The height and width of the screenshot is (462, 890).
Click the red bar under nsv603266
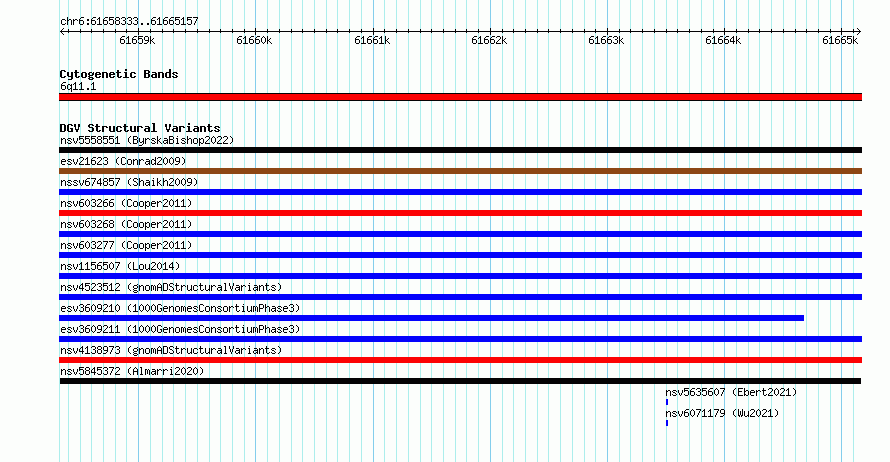460,213
